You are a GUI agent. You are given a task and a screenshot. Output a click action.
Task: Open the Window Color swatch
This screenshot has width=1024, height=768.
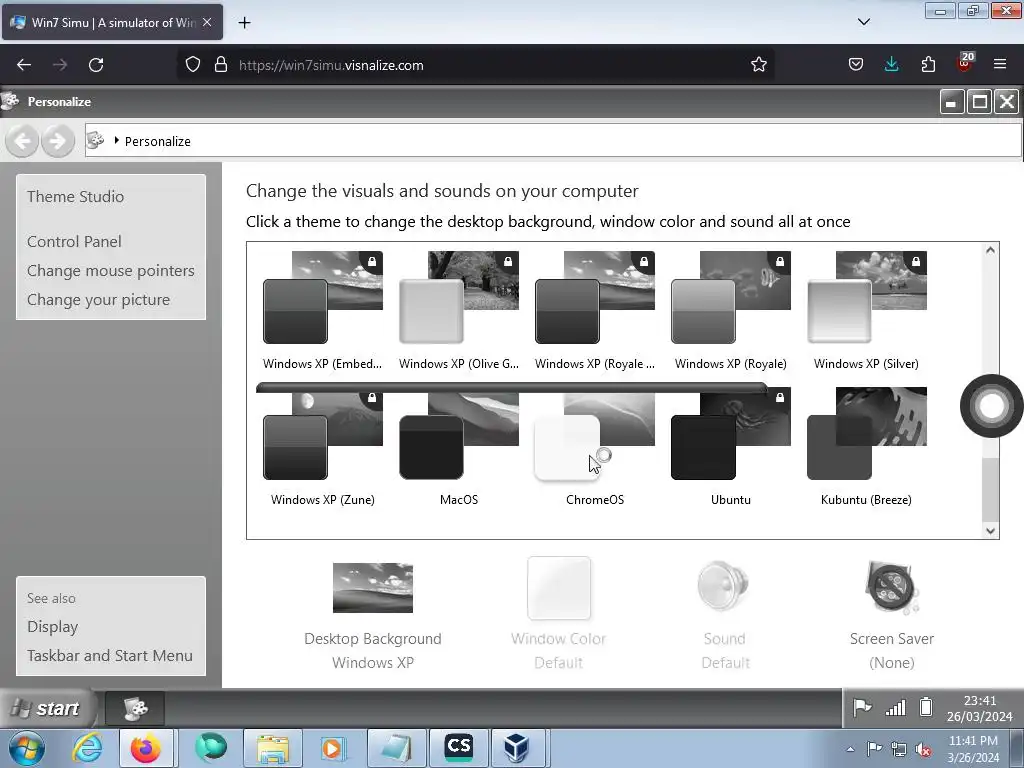tap(559, 588)
